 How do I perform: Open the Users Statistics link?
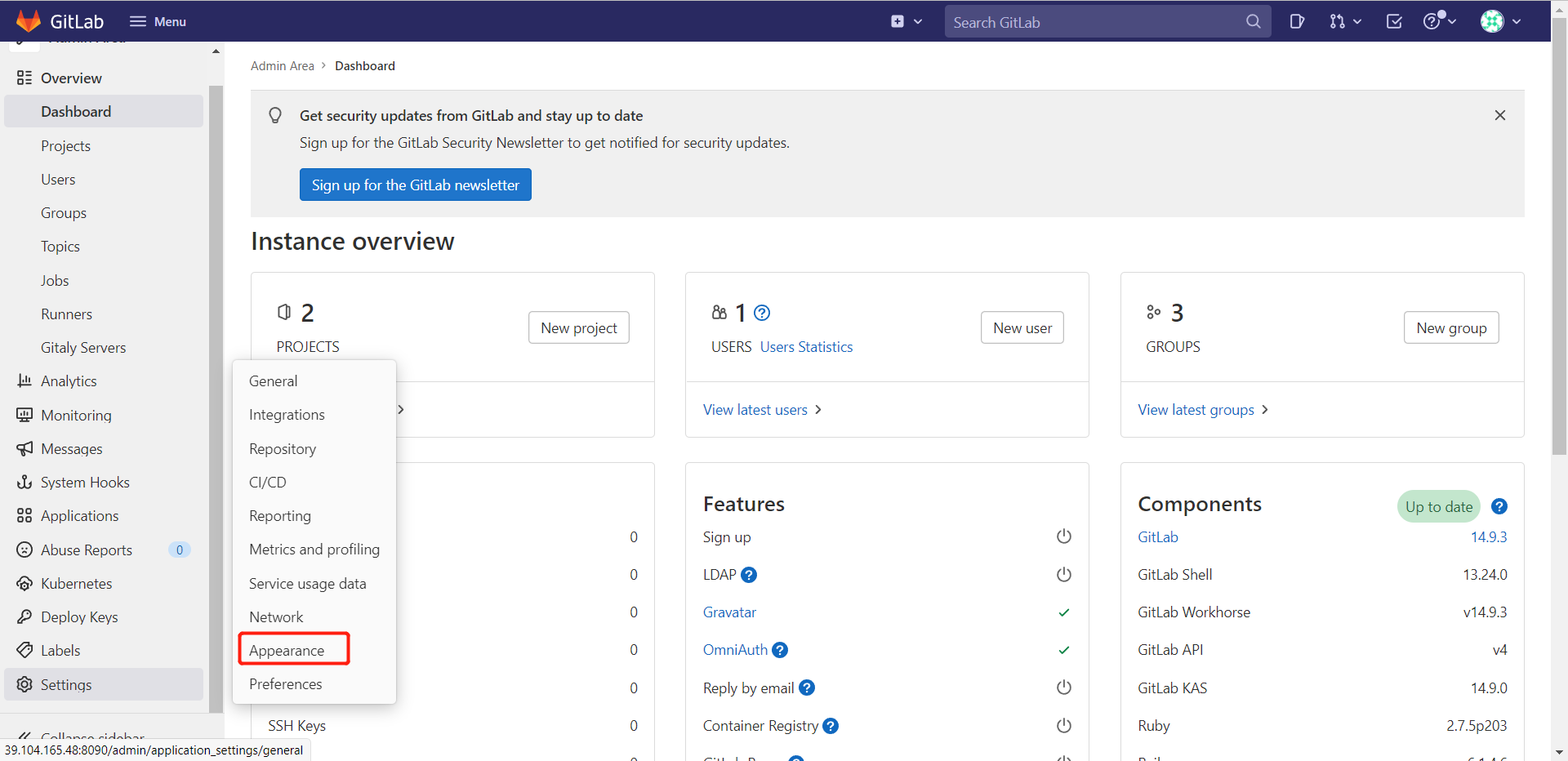(806, 346)
